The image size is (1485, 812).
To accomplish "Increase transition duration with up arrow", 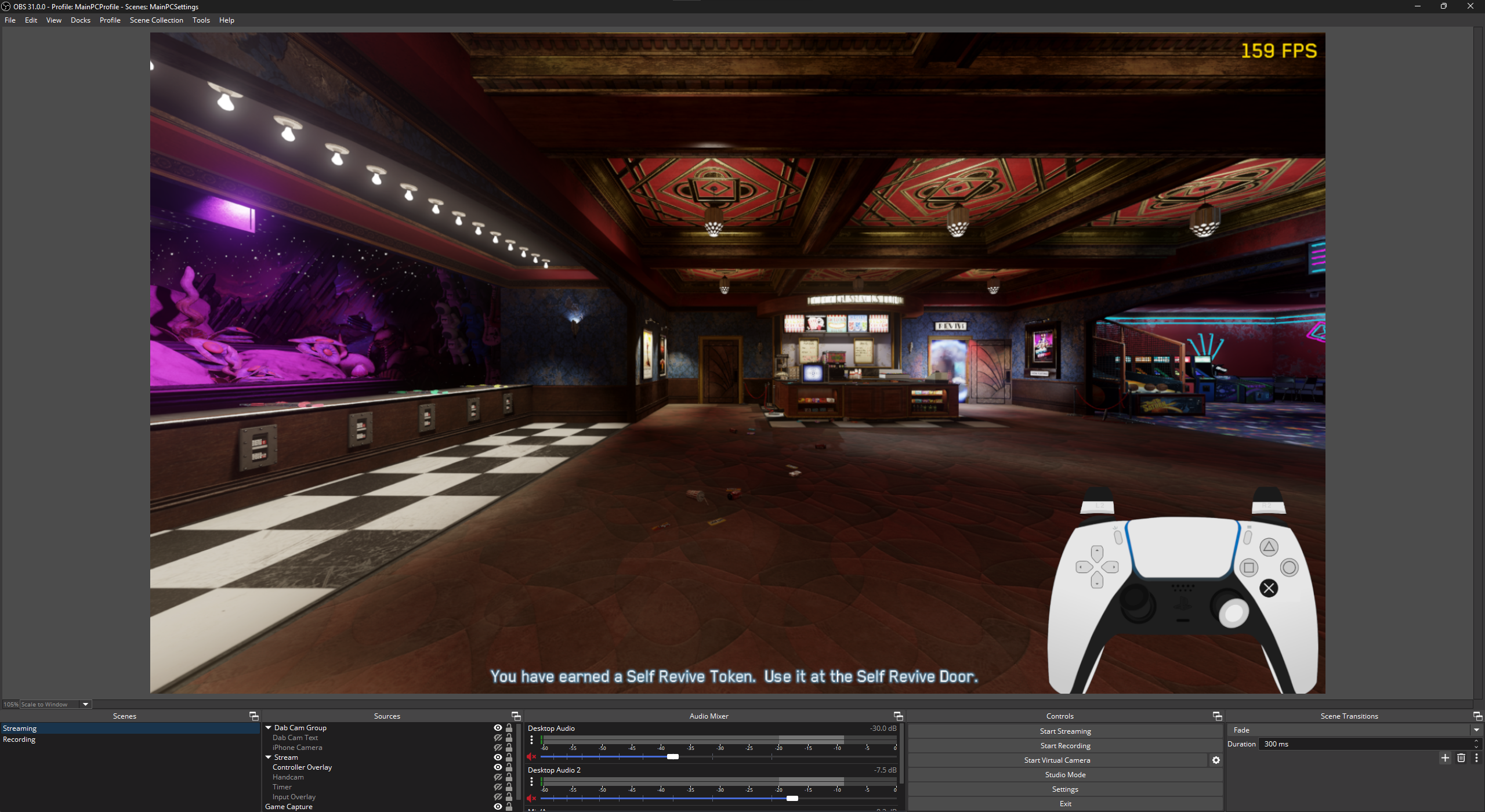I will coord(1476,741).
